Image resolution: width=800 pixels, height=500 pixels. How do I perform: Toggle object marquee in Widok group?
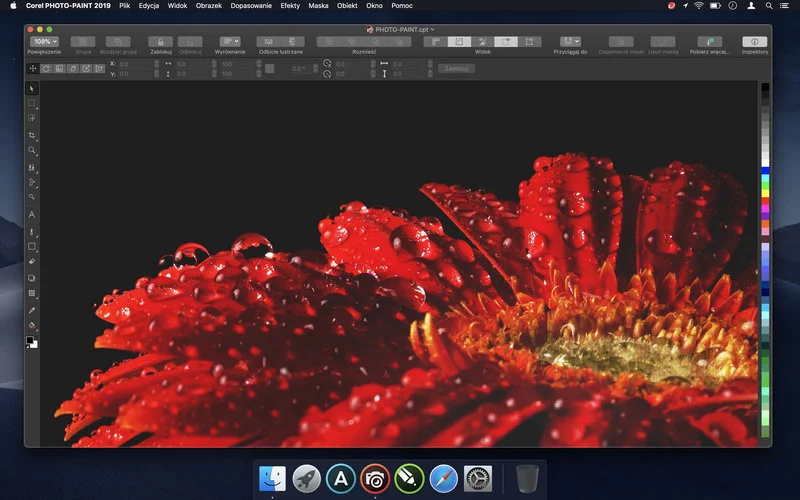tap(506, 41)
